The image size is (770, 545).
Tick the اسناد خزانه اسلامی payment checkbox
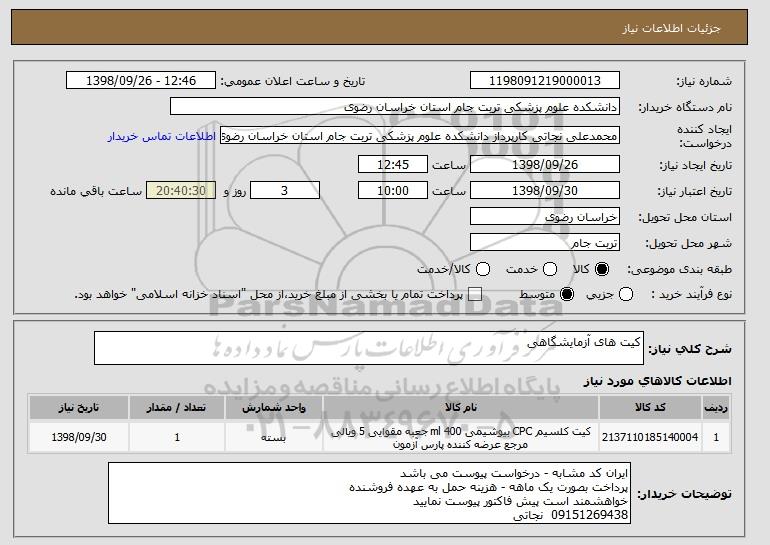[x=475, y=294]
